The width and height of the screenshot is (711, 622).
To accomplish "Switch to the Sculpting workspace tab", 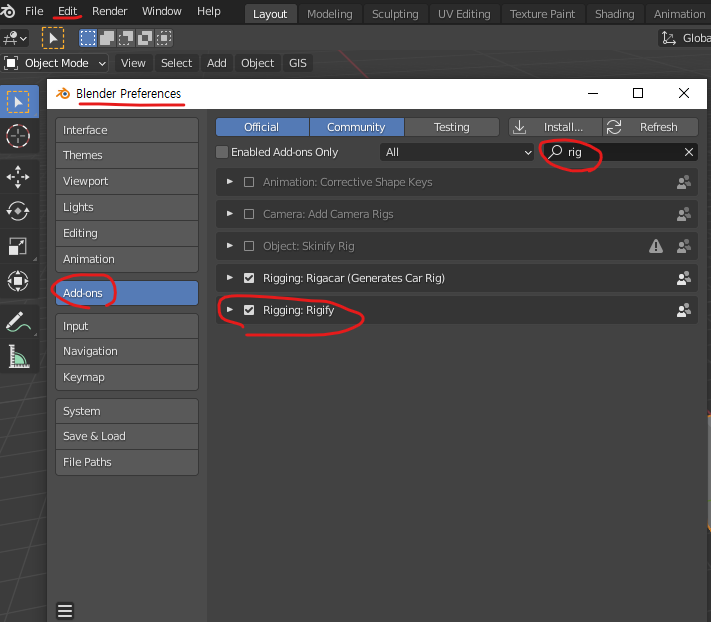I will (x=395, y=14).
